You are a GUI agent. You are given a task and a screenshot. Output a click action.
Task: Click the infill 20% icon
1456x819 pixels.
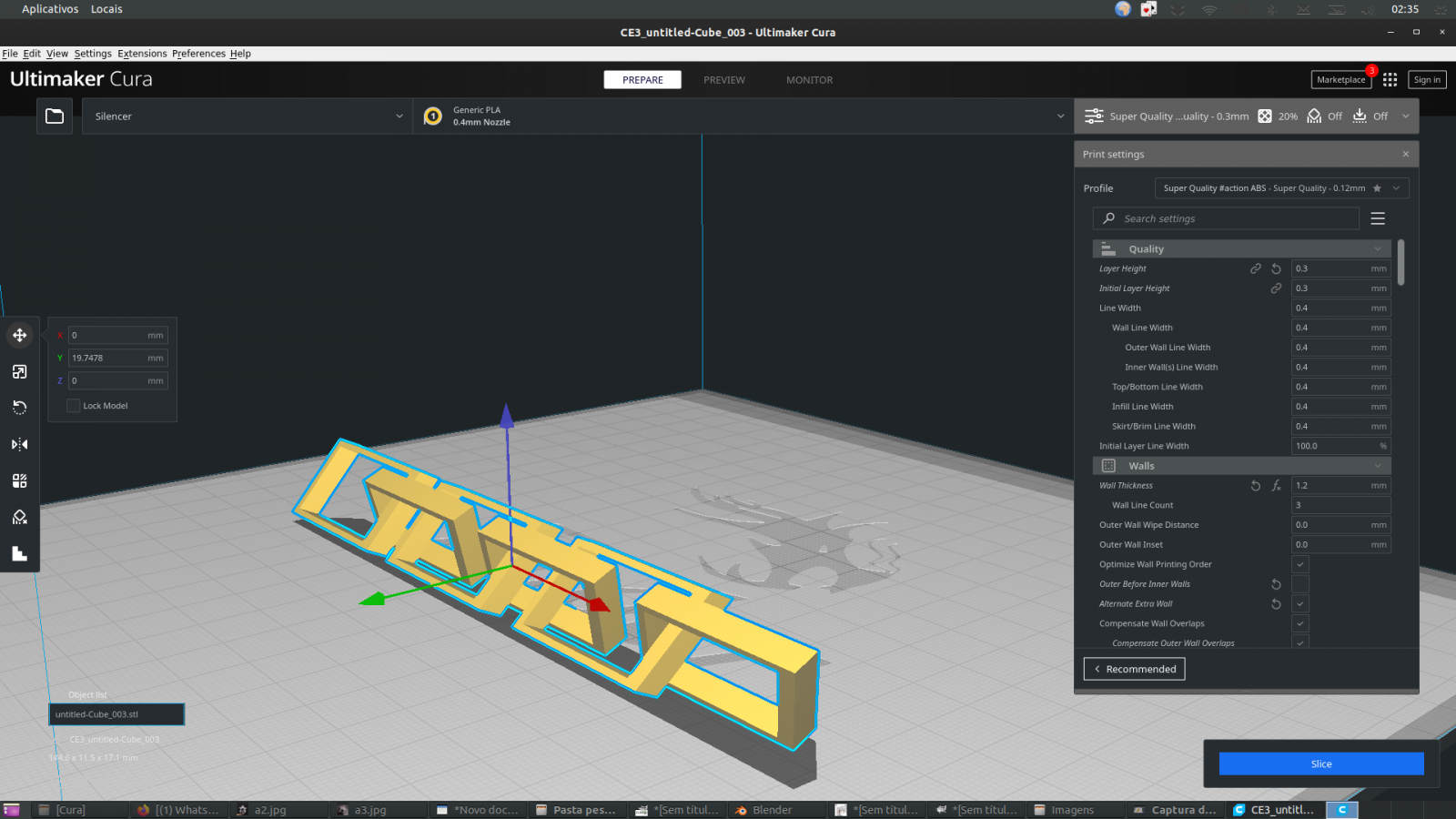click(1265, 116)
